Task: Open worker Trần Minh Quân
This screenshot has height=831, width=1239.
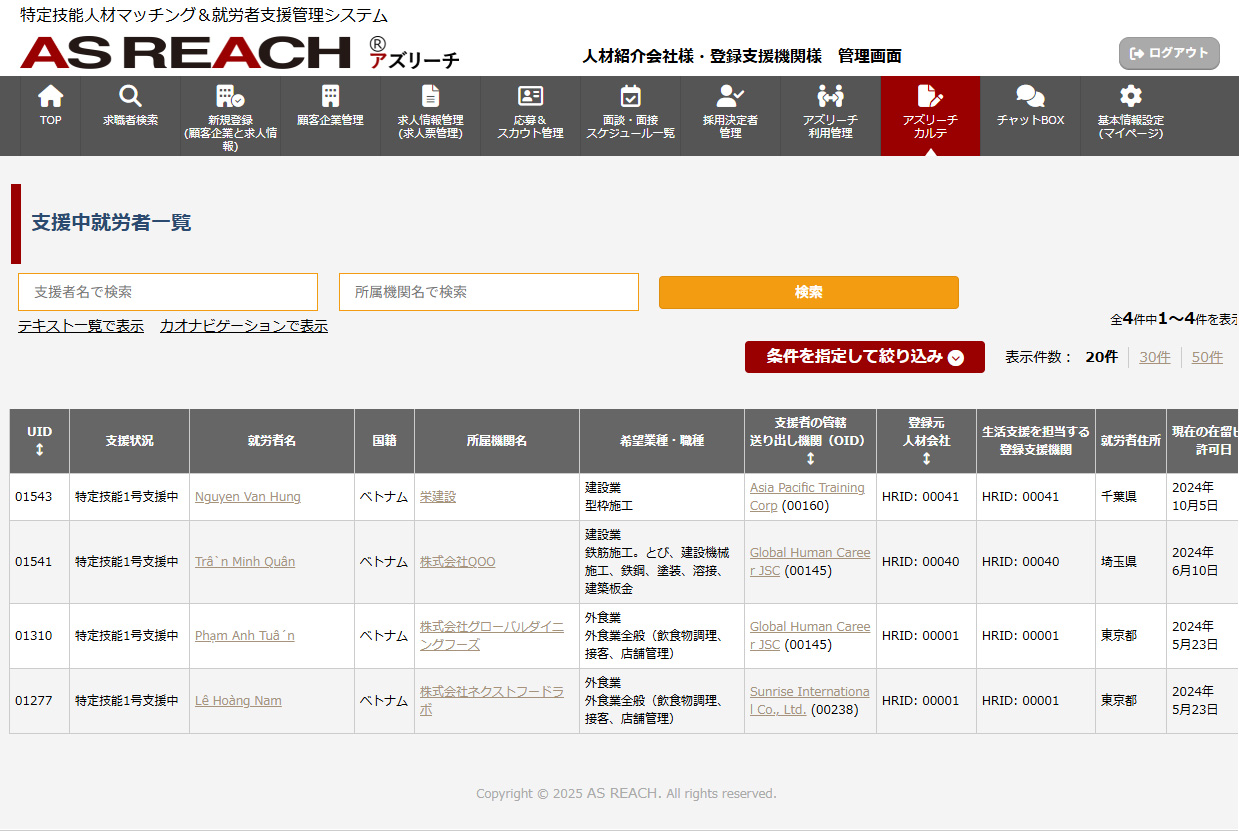Action: pyautogui.click(x=245, y=562)
